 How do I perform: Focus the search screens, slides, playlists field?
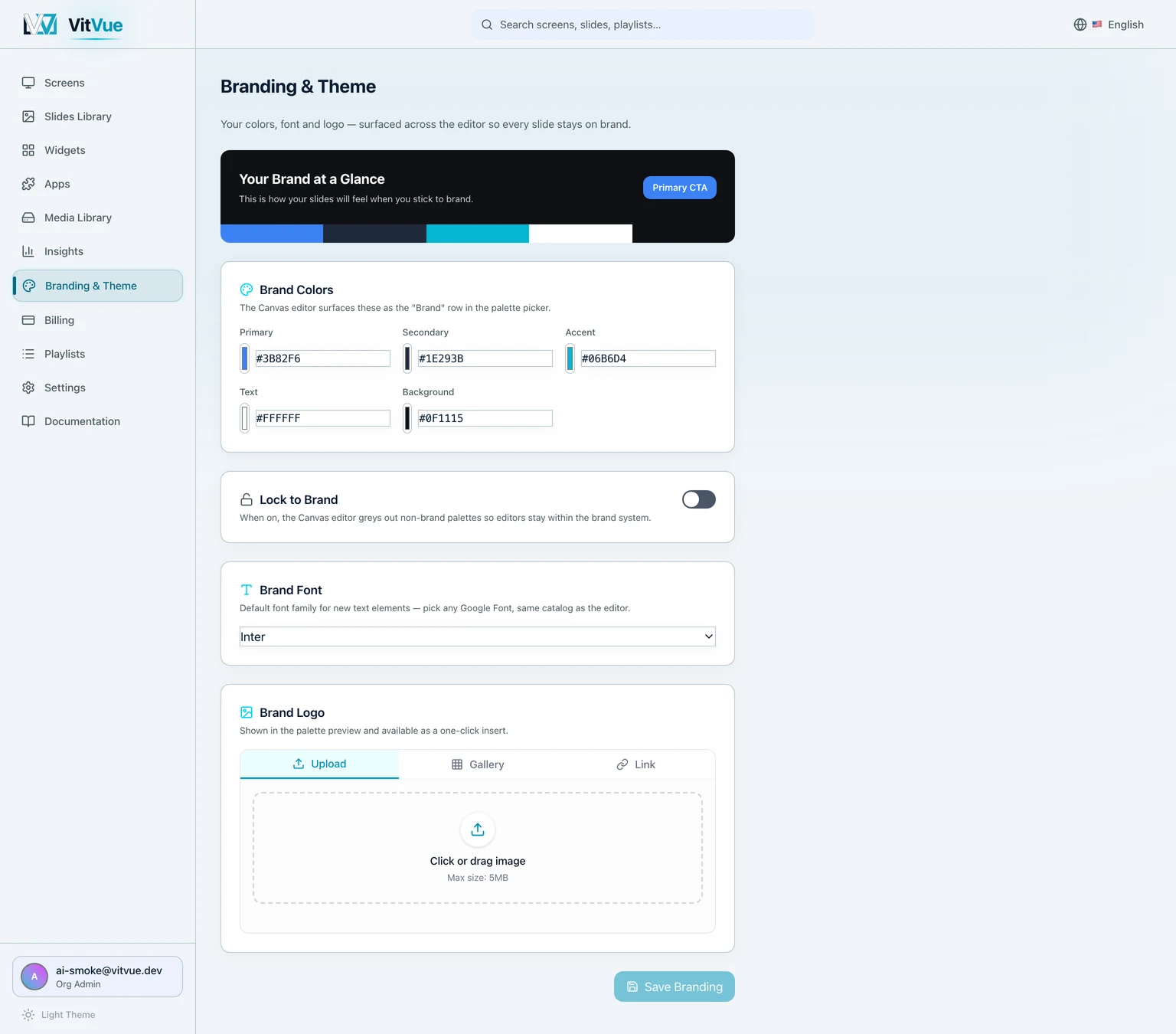(x=643, y=25)
